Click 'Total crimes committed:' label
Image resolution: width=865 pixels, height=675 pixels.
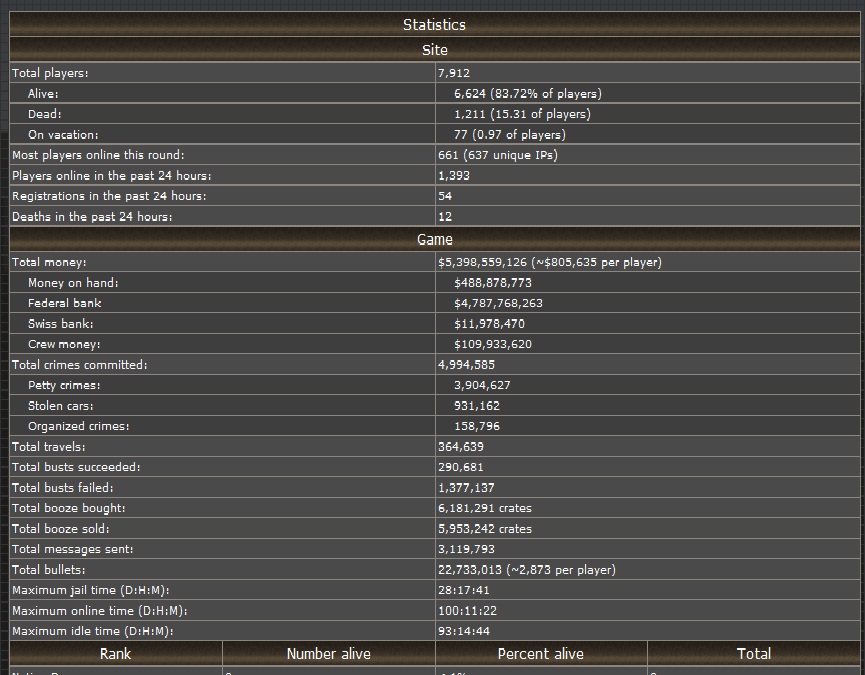[x=79, y=365]
